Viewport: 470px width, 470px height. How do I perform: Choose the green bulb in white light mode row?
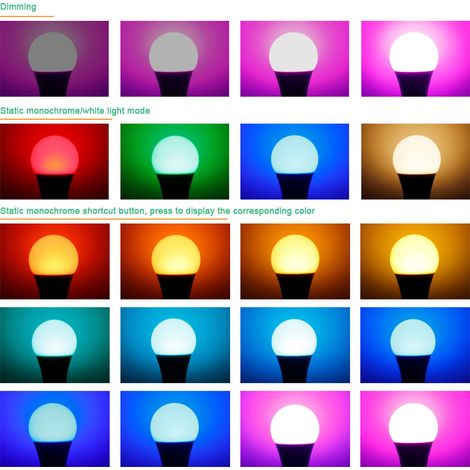(175, 161)
